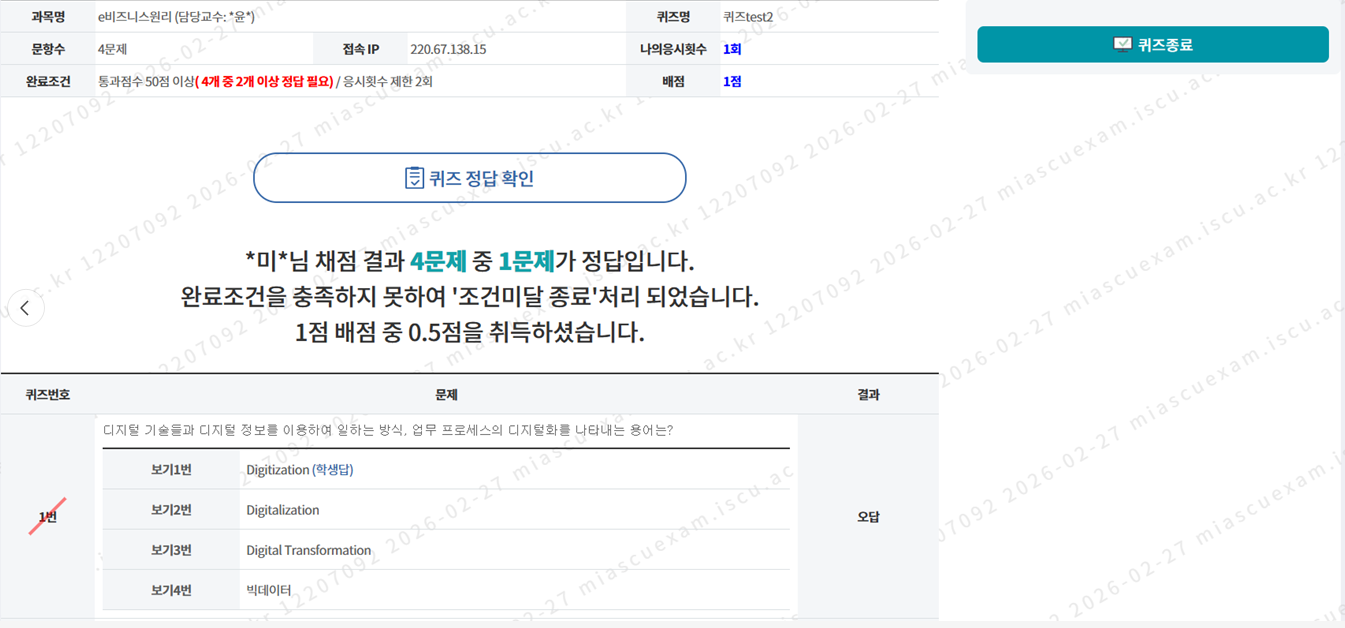Viewport: 1345px width, 628px height.
Task: Click the 퀴즈종료 button
Action: pyautogui.click(x=1152, y=45)
